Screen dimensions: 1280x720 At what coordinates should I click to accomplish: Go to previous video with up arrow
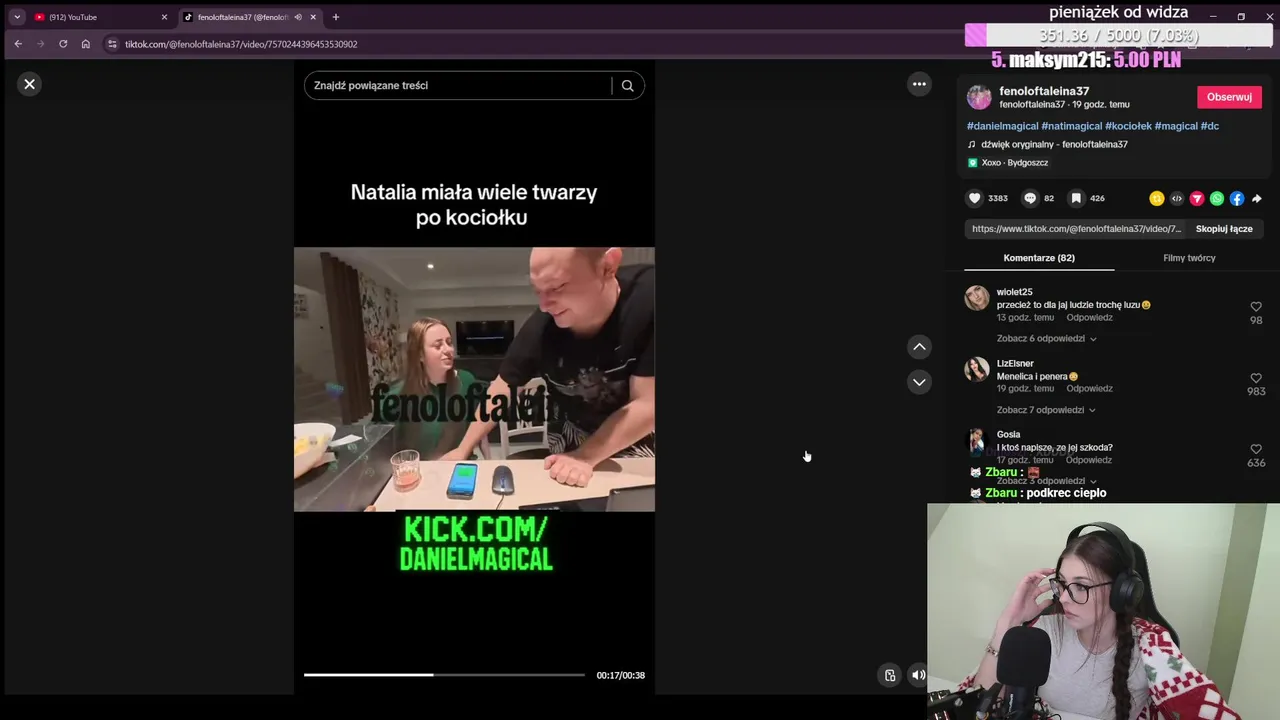[919, 347]
